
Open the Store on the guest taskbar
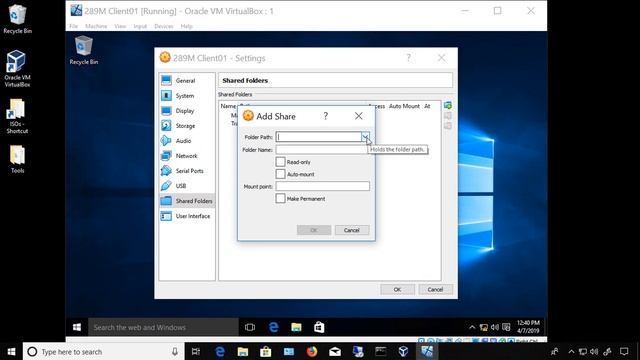pos(319,327)
